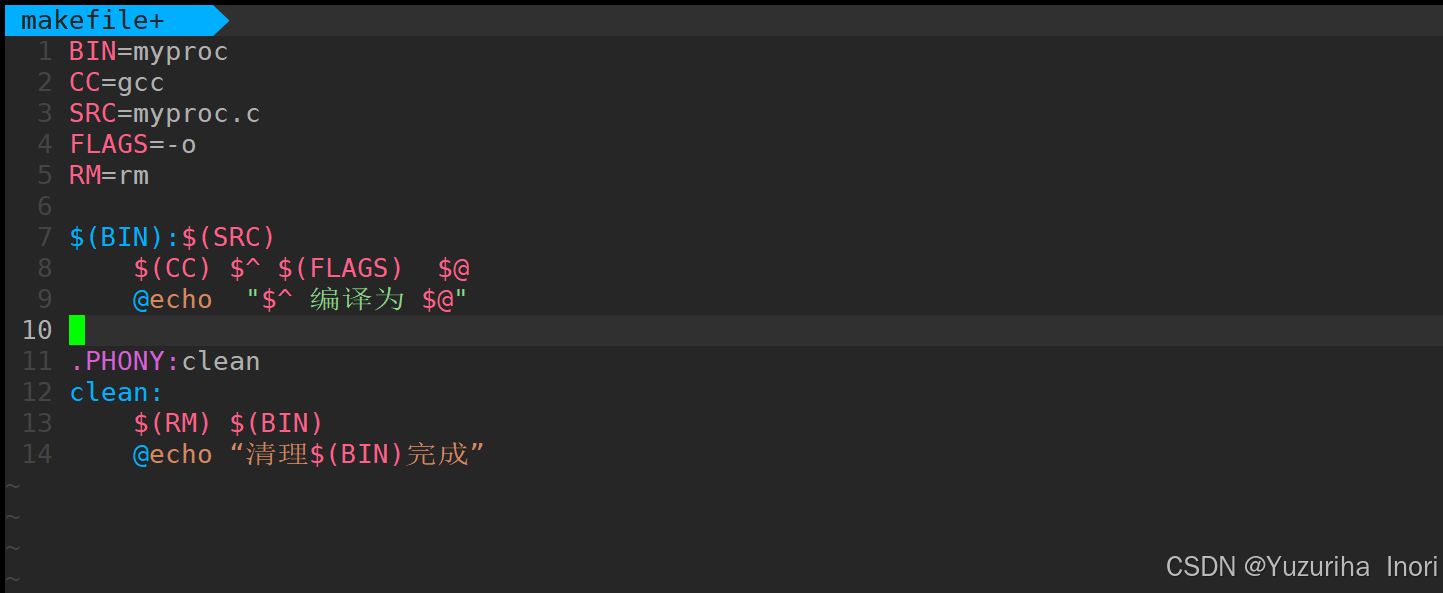The width and height of the screenshot is (1443, 593).
Task: Click the $(CC) variable on line 8
Action: pos(172,268)
